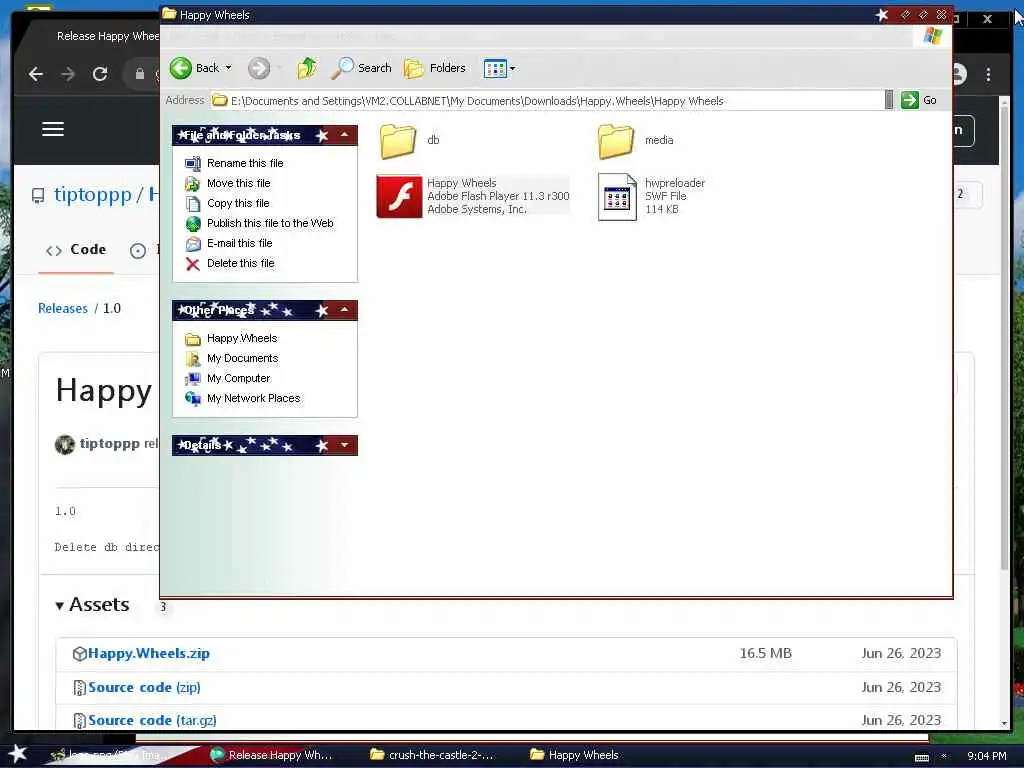Open the Back history dropdown arrow
Viewport: 1024px width, 768px height.
[229, 68]
